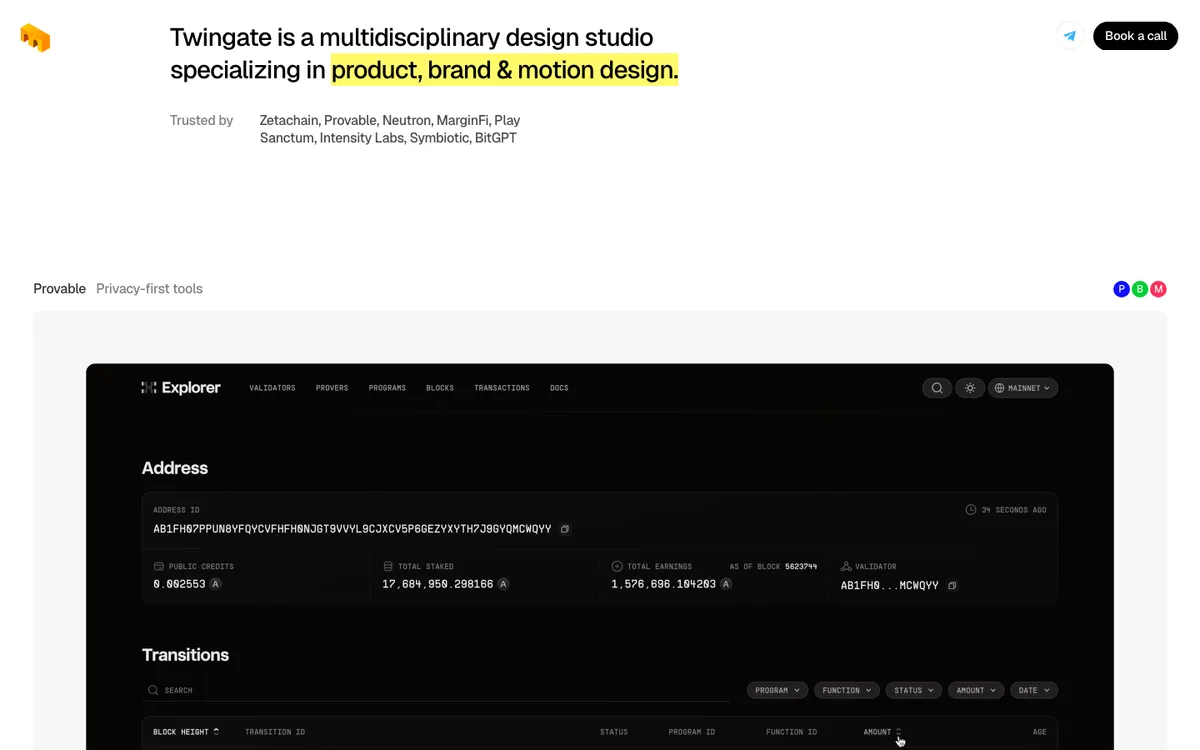
Task: Click the Validator node icon
Action: (846, 566)
